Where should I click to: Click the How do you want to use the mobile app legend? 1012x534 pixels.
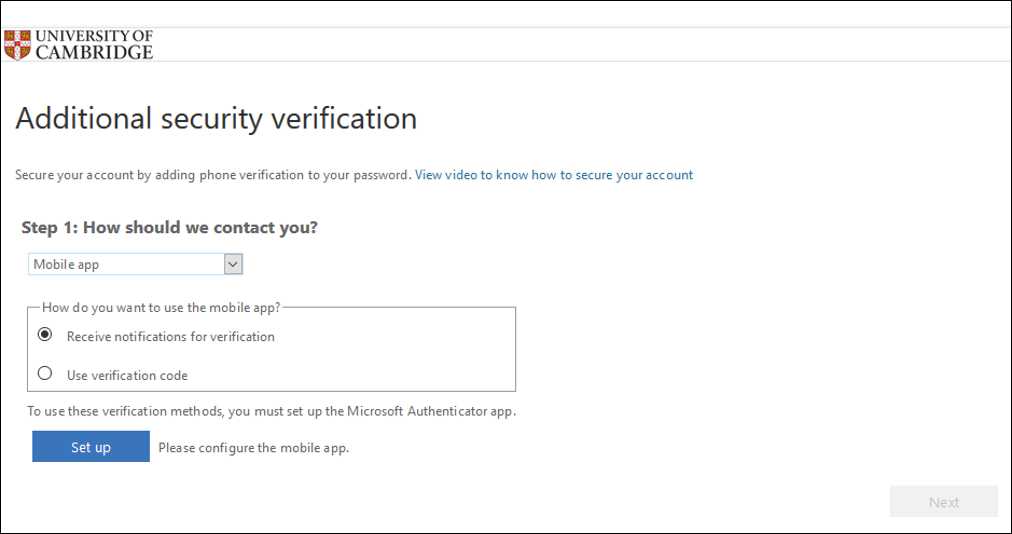(161, 307)
